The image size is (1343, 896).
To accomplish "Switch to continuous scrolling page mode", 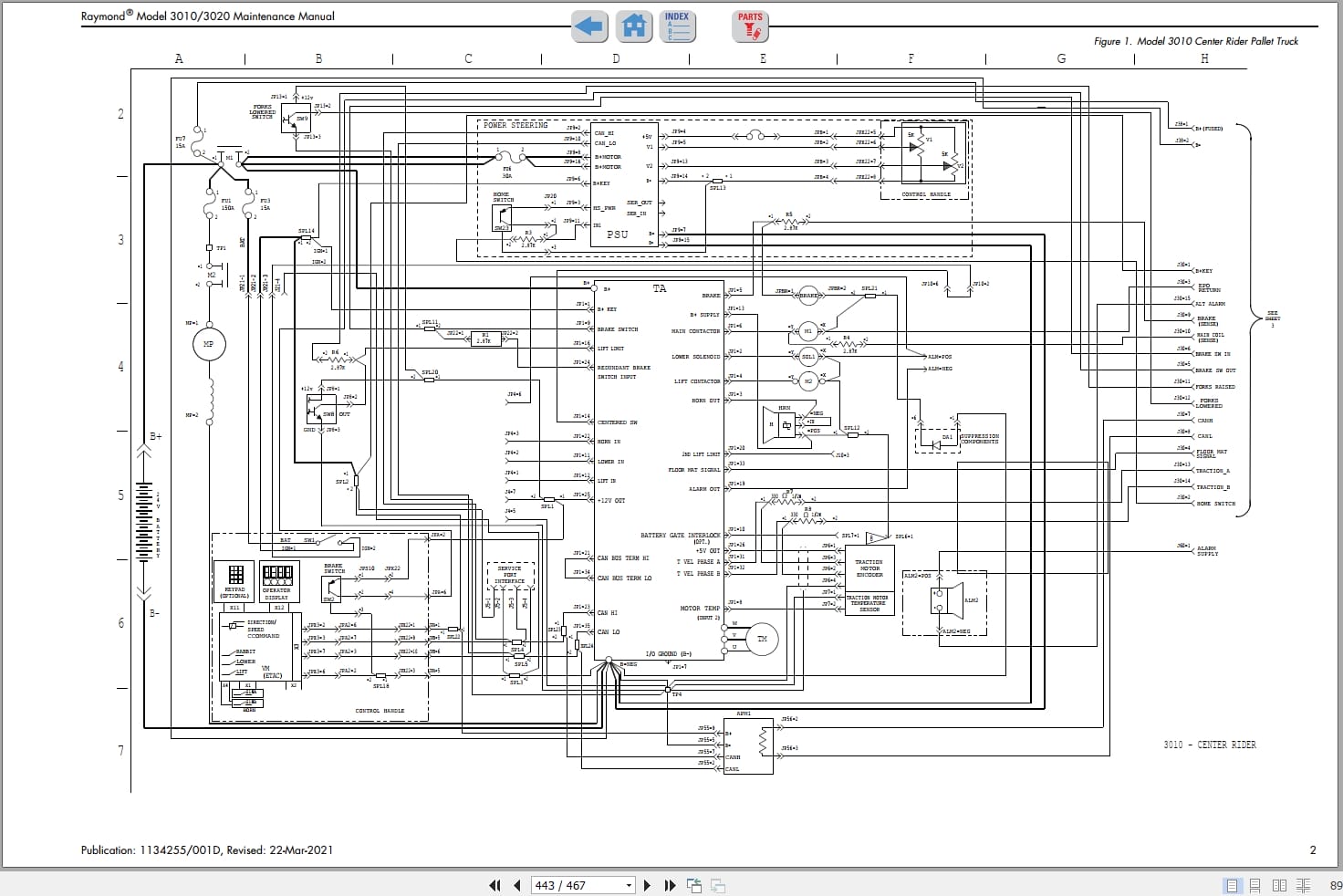I will tap(1255, 885).
